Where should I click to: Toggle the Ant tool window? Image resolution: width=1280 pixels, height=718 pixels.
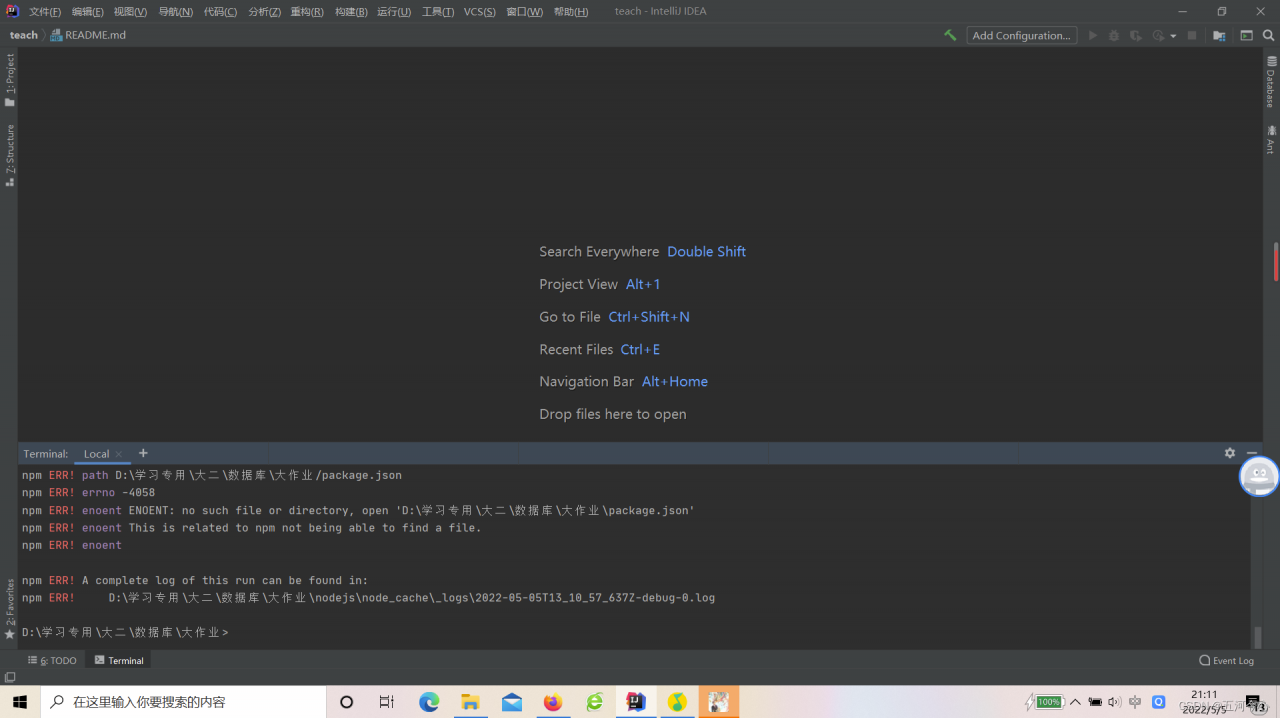(x=1271, y=139)
